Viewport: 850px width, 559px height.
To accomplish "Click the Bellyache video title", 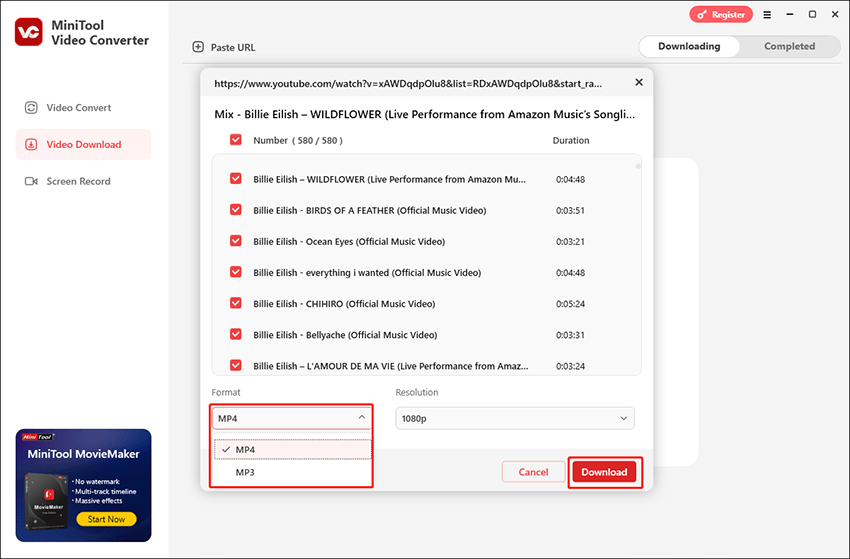I will (345, 335).
